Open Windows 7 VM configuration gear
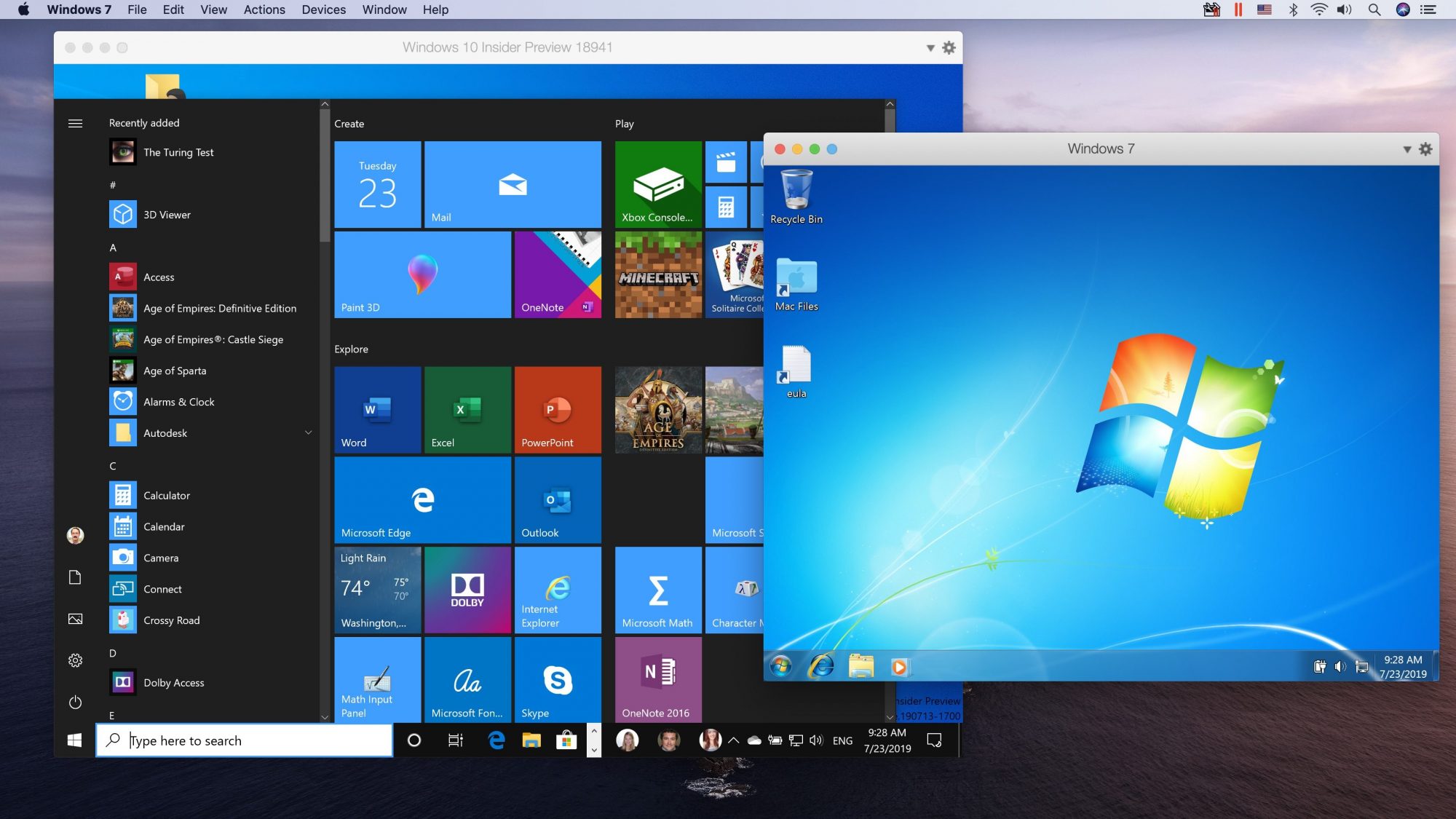This screenshot has height=819, width=1456. [x=1425, y=149]
